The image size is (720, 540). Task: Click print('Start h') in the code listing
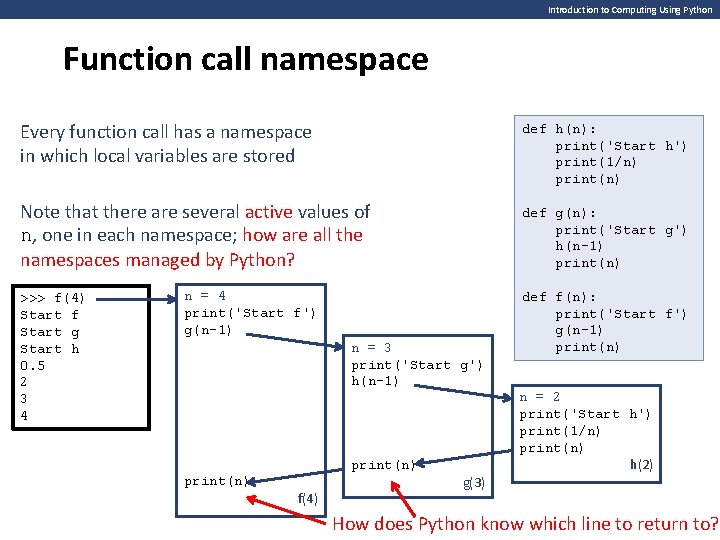point(621,146)
